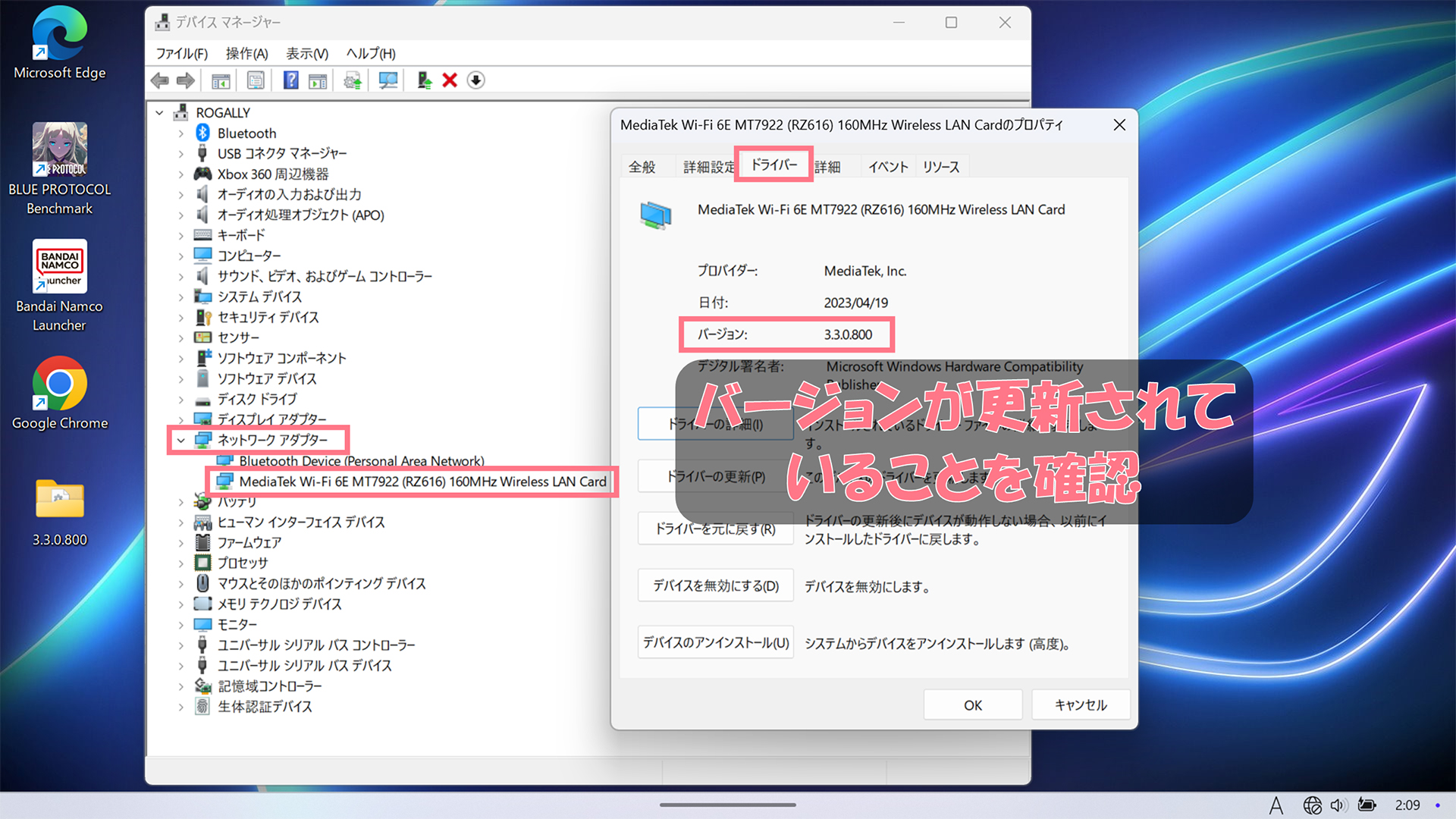This screenshot has height=819, width=1456.
Task: Open Google Chrome desktop shortcut
Action: point(59,394)
